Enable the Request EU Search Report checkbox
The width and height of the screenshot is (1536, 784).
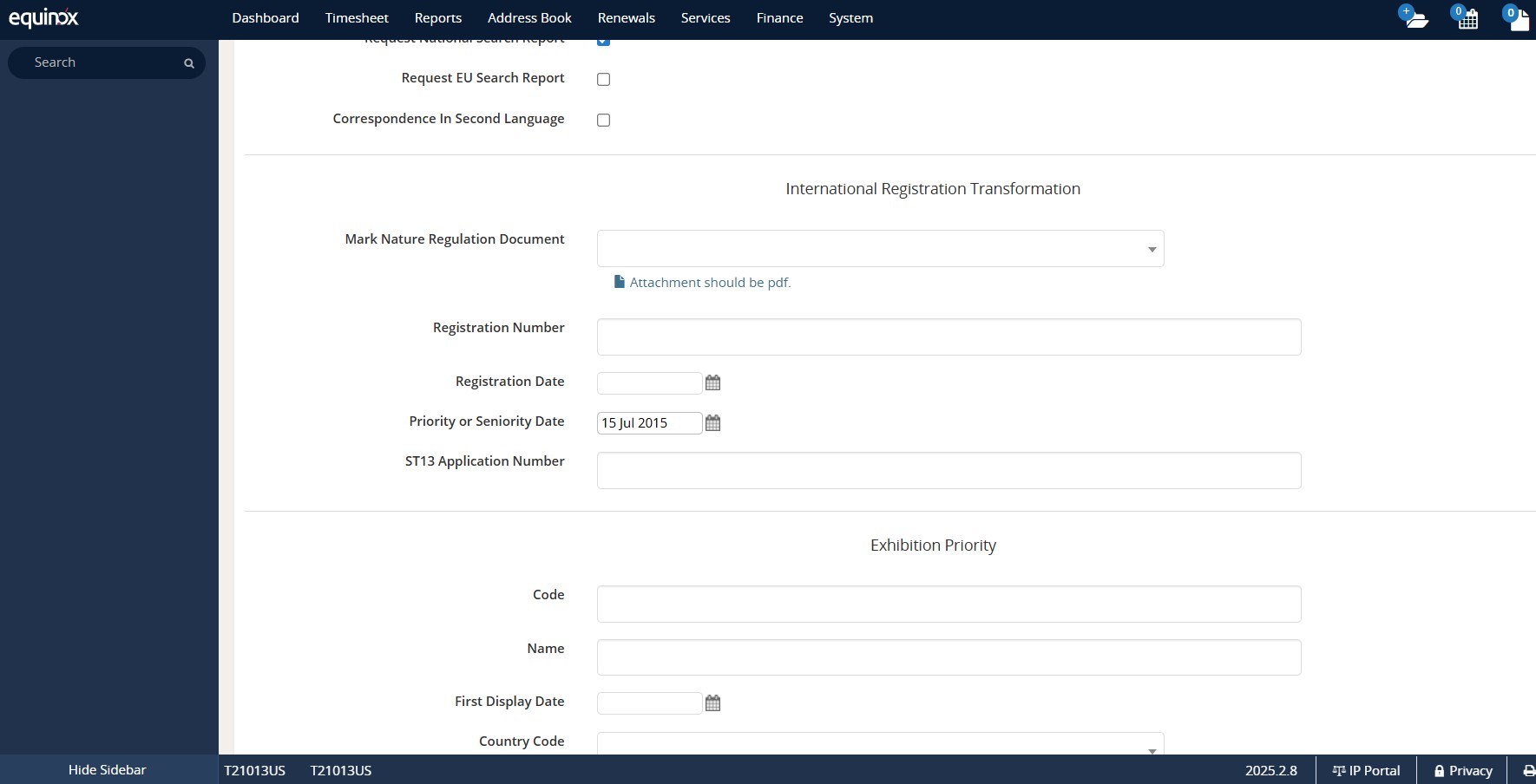click(x=603, y=80)
